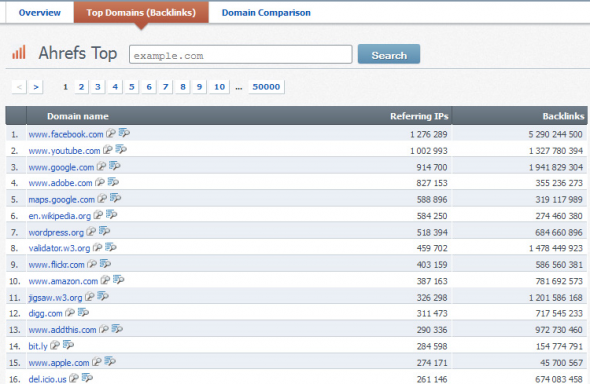
Task: Click gray magnifier icon beside www.adobe.com
Action: (x=100, y=182)
